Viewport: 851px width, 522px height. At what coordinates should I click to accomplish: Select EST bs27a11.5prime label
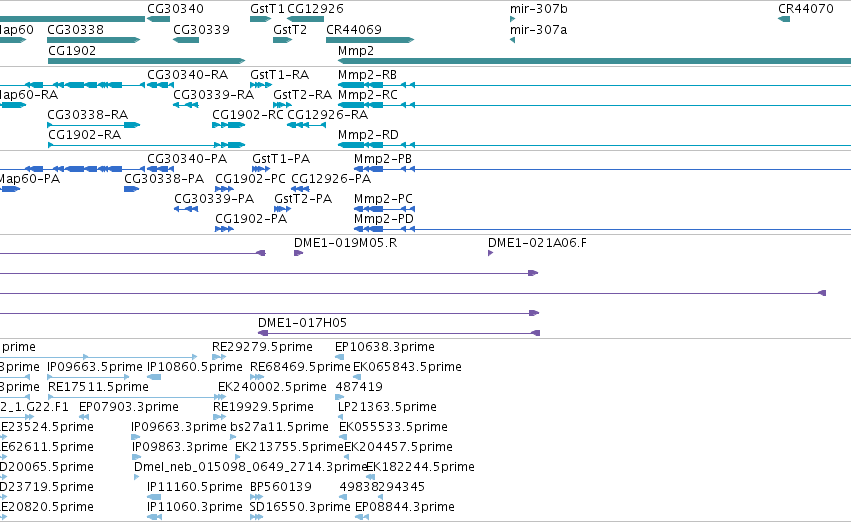(280, 427)
